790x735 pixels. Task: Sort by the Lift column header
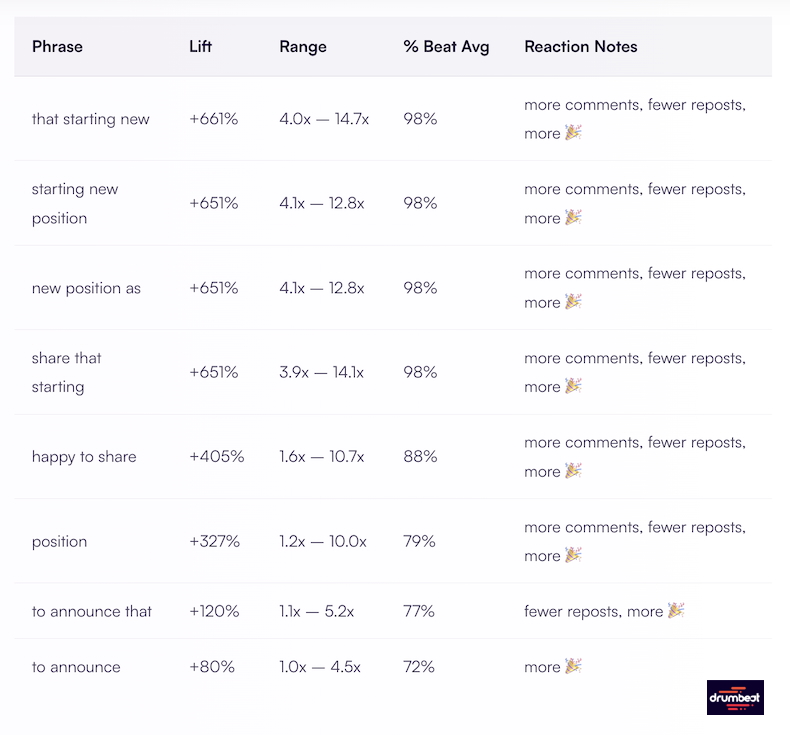click(x=200, y=46)
